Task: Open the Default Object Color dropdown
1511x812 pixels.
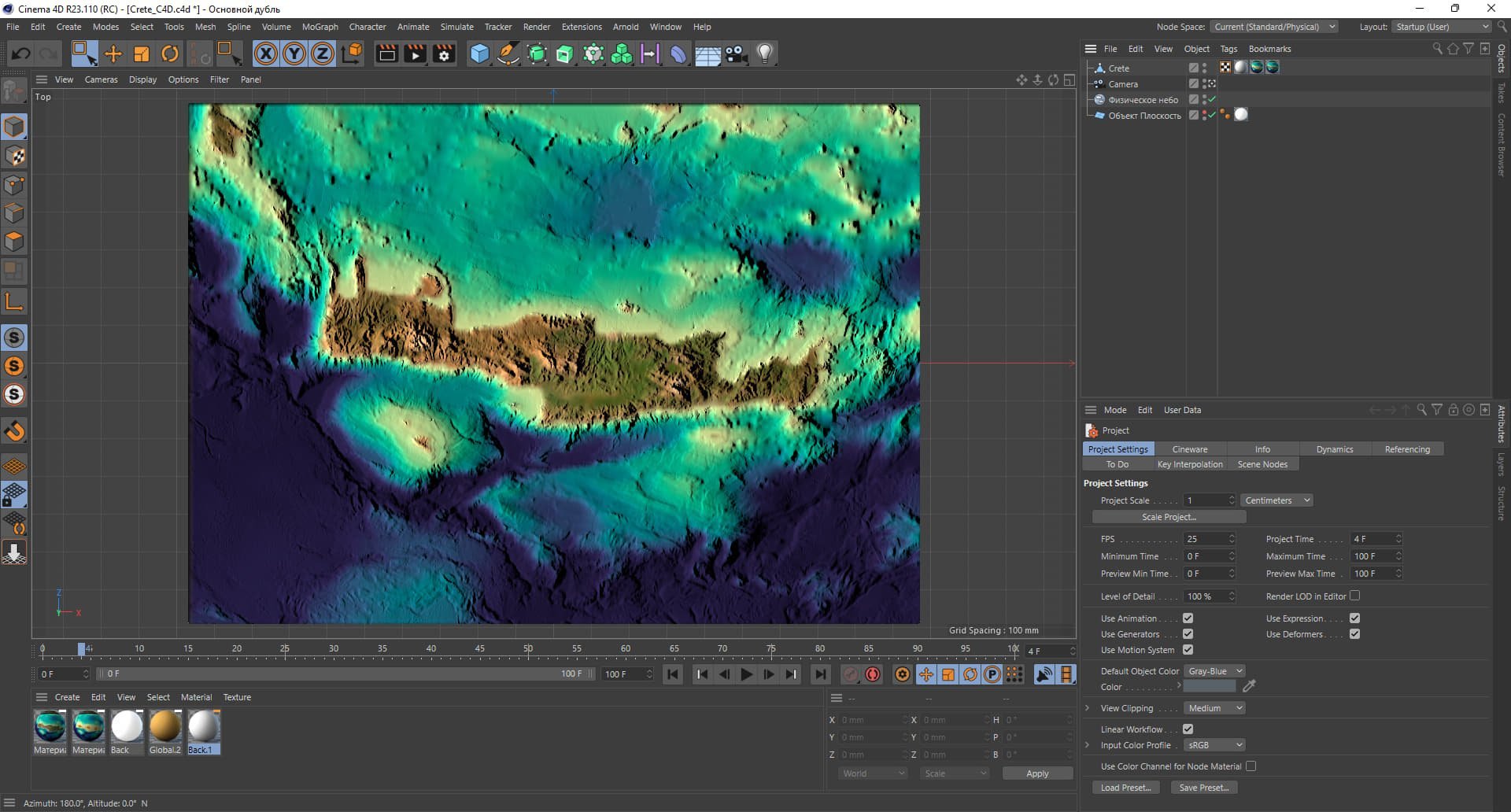Action: click(x=1214, y=671)
